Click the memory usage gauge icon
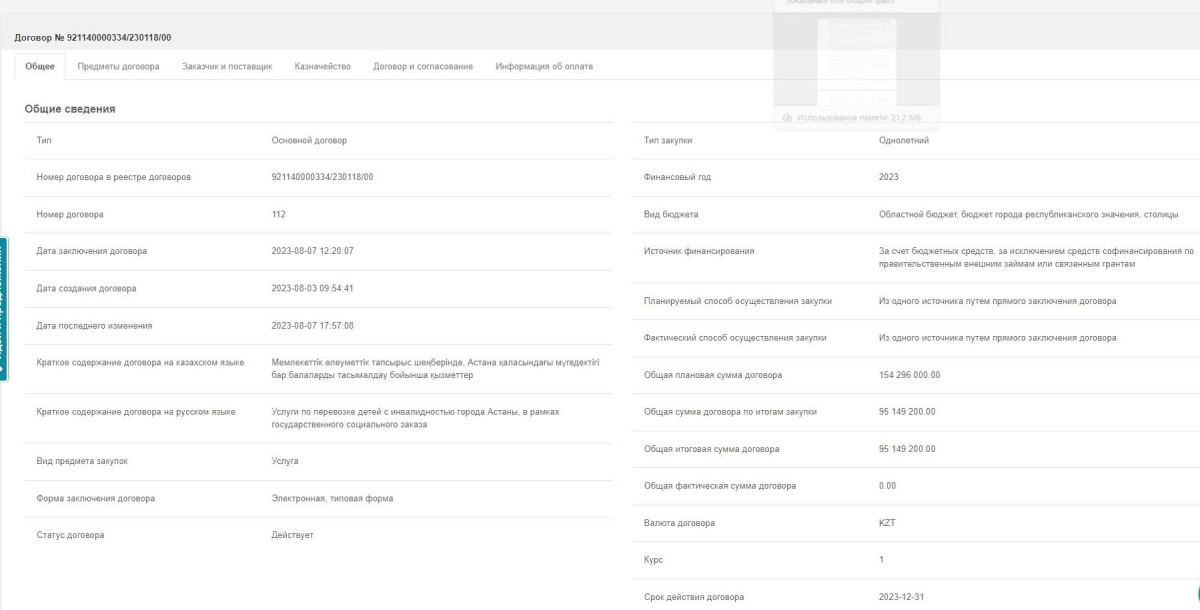Screen dimensions: 1200x610 [x=787, y=118]
